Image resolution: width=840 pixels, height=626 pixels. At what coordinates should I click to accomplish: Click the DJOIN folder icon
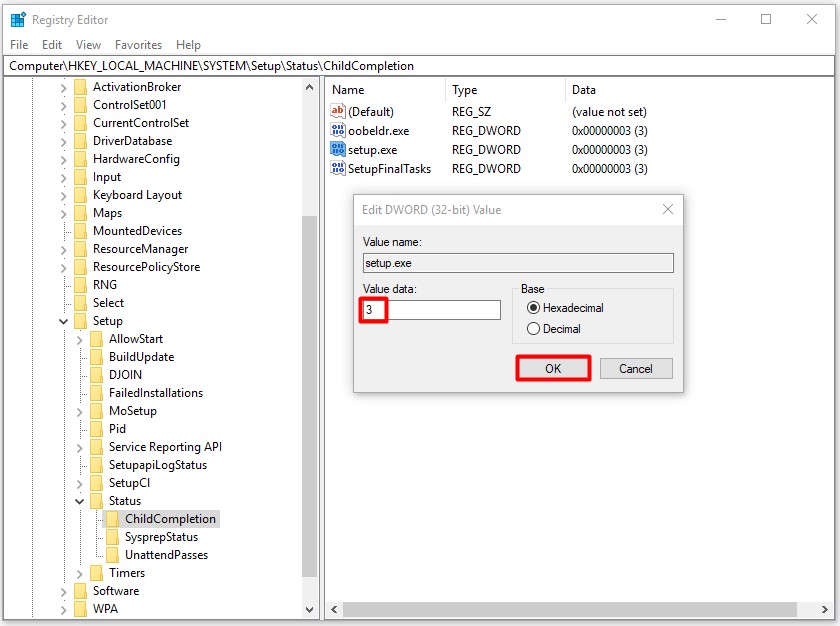96,375
